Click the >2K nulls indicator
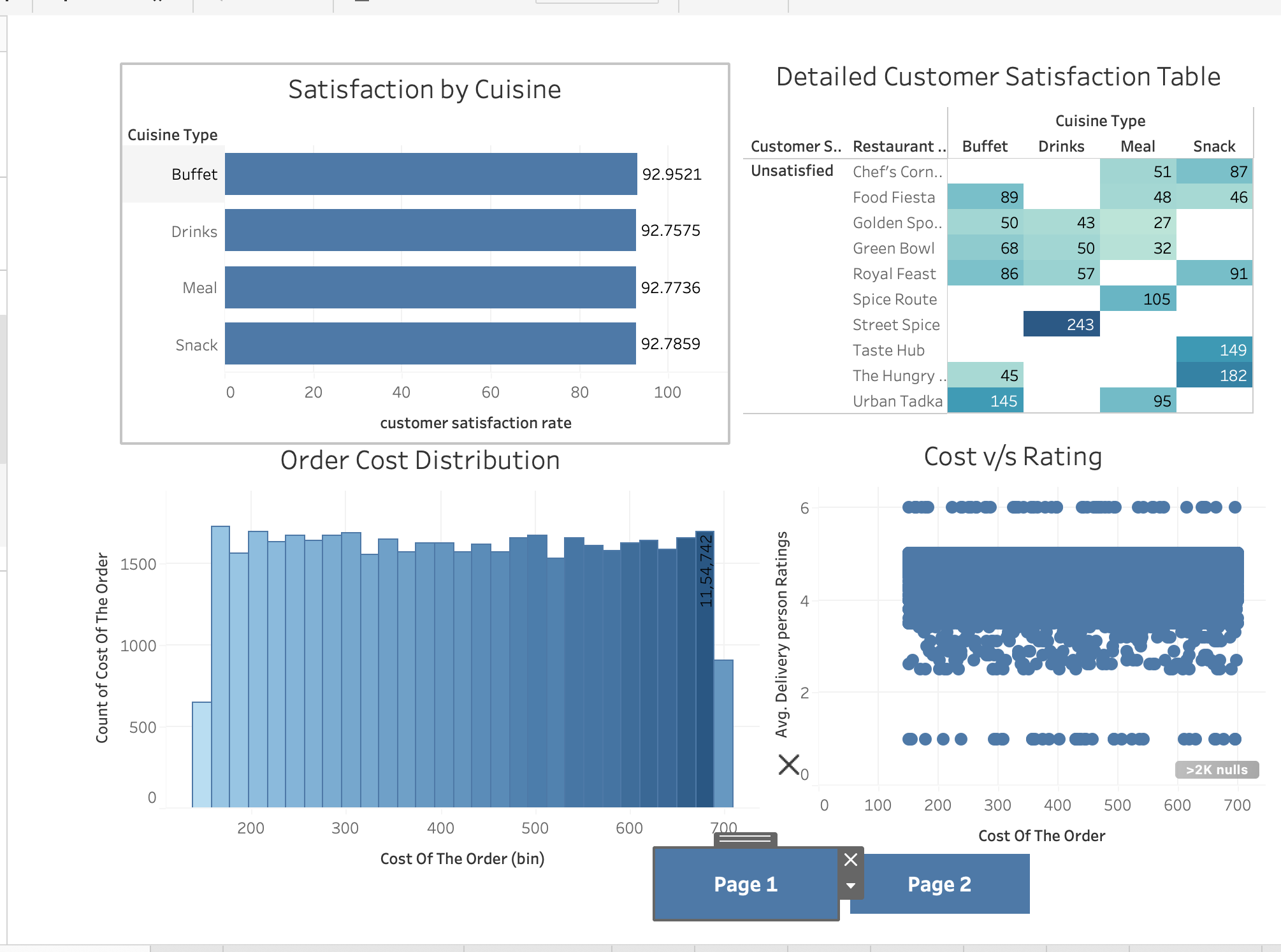This screenshot has width=1281, height=952. tap(1216, 770)
